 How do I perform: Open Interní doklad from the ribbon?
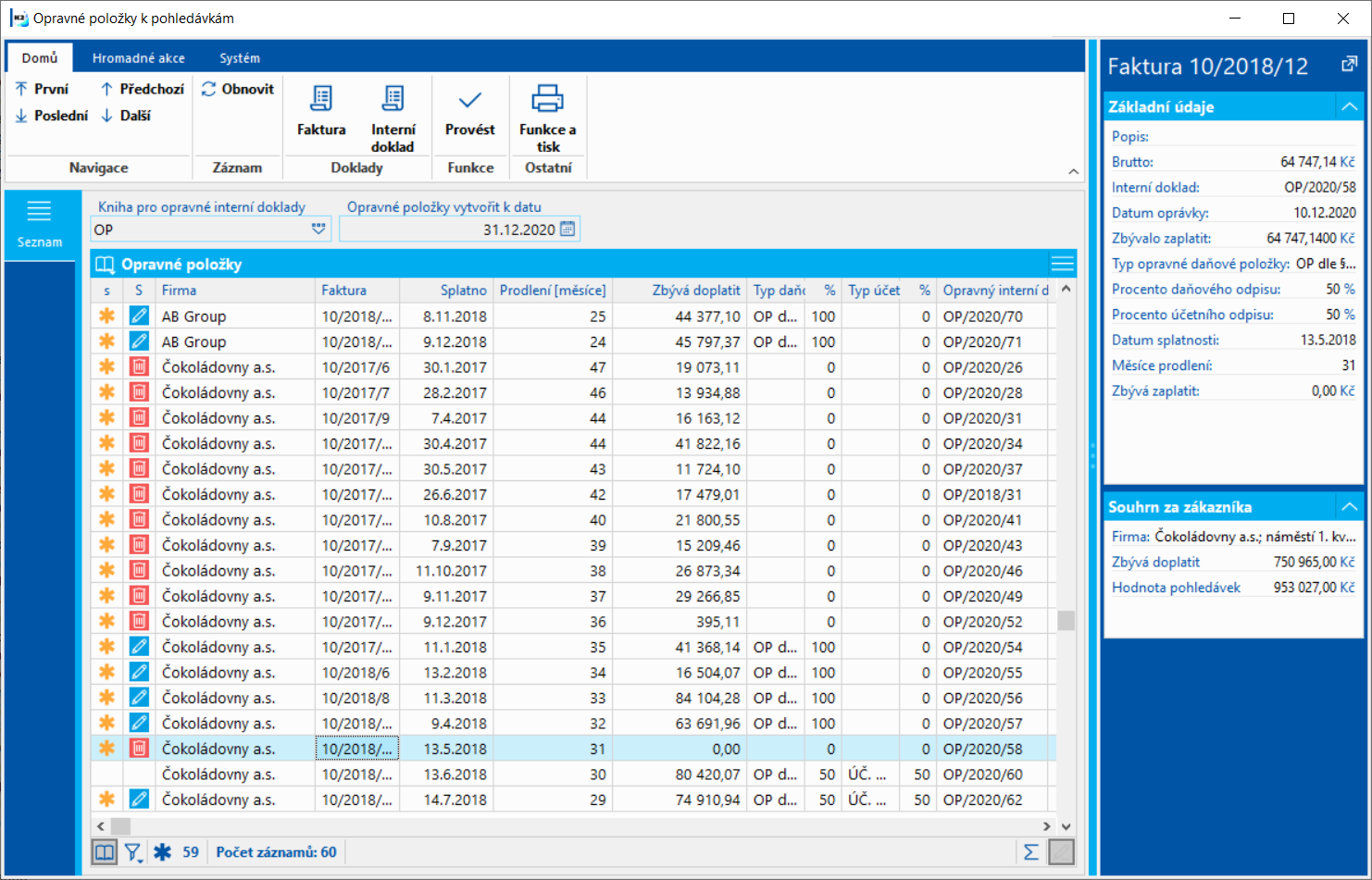(x=393, y=100)
